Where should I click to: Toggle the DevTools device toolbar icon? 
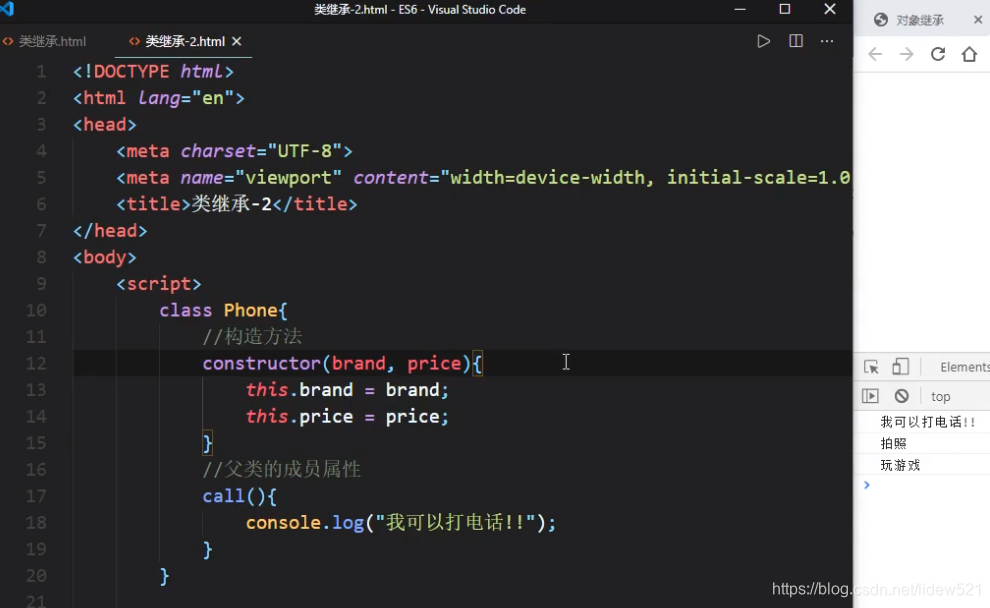[900, 367]
